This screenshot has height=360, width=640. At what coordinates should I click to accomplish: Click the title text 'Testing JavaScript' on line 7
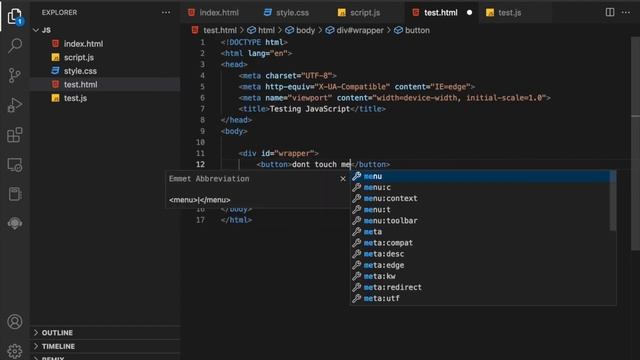(x=310, y=109)
